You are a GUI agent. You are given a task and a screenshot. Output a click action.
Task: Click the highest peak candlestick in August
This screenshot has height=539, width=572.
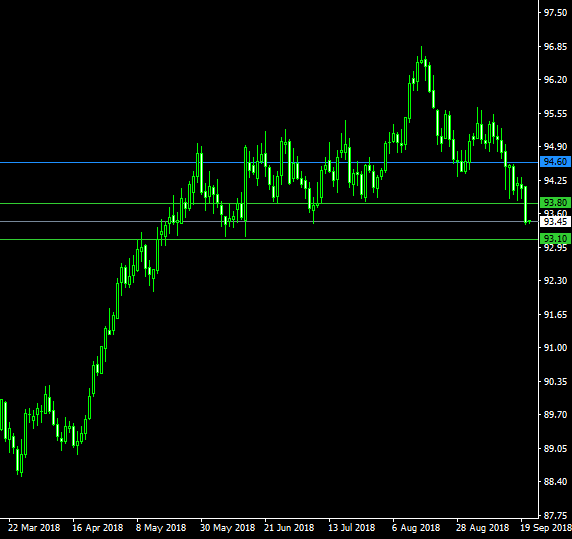[x=421, y=61]
